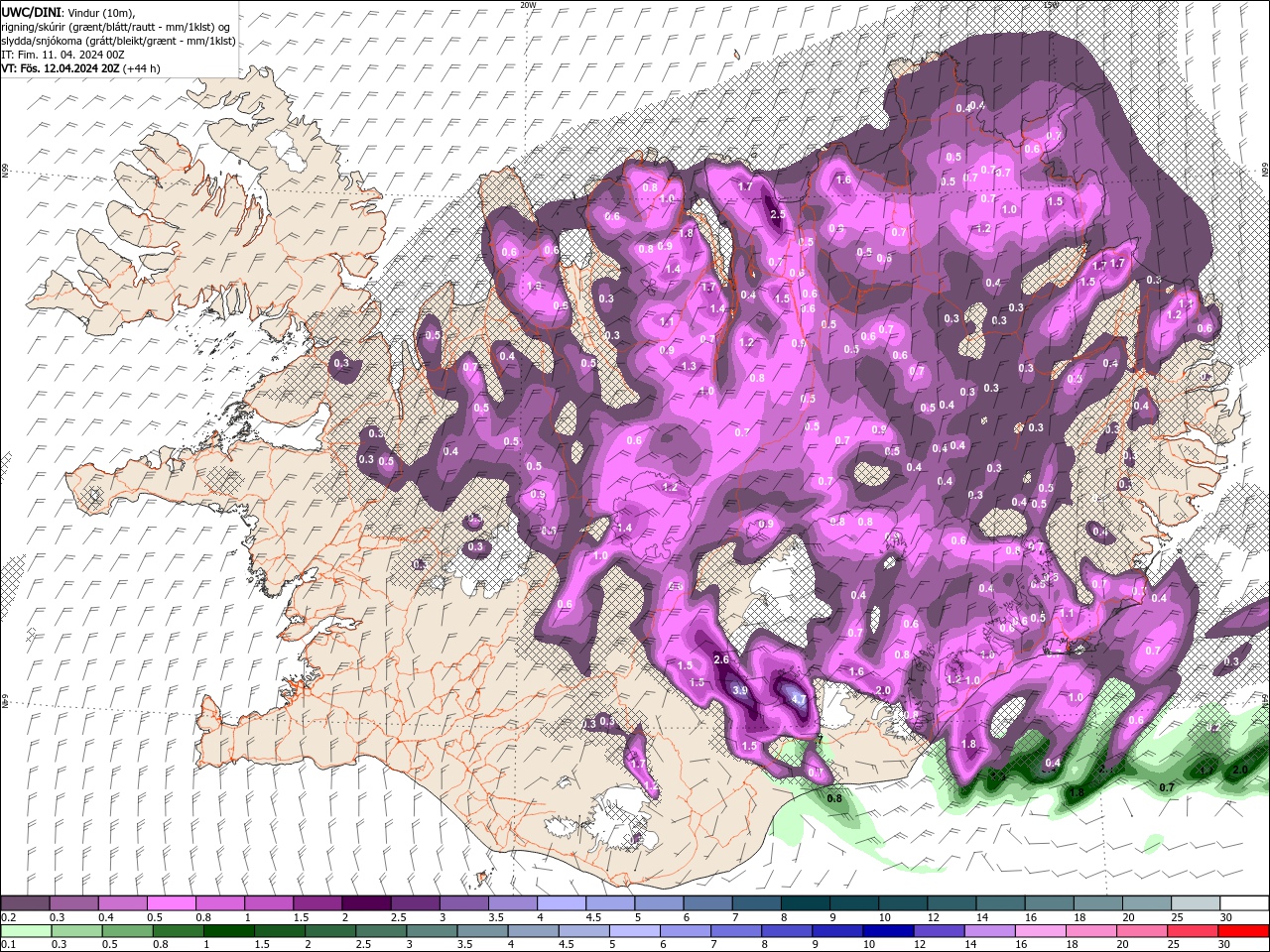Pick the upper legend swatch labeled 0.8
The image size is (1270, 952).
point(219,903)
